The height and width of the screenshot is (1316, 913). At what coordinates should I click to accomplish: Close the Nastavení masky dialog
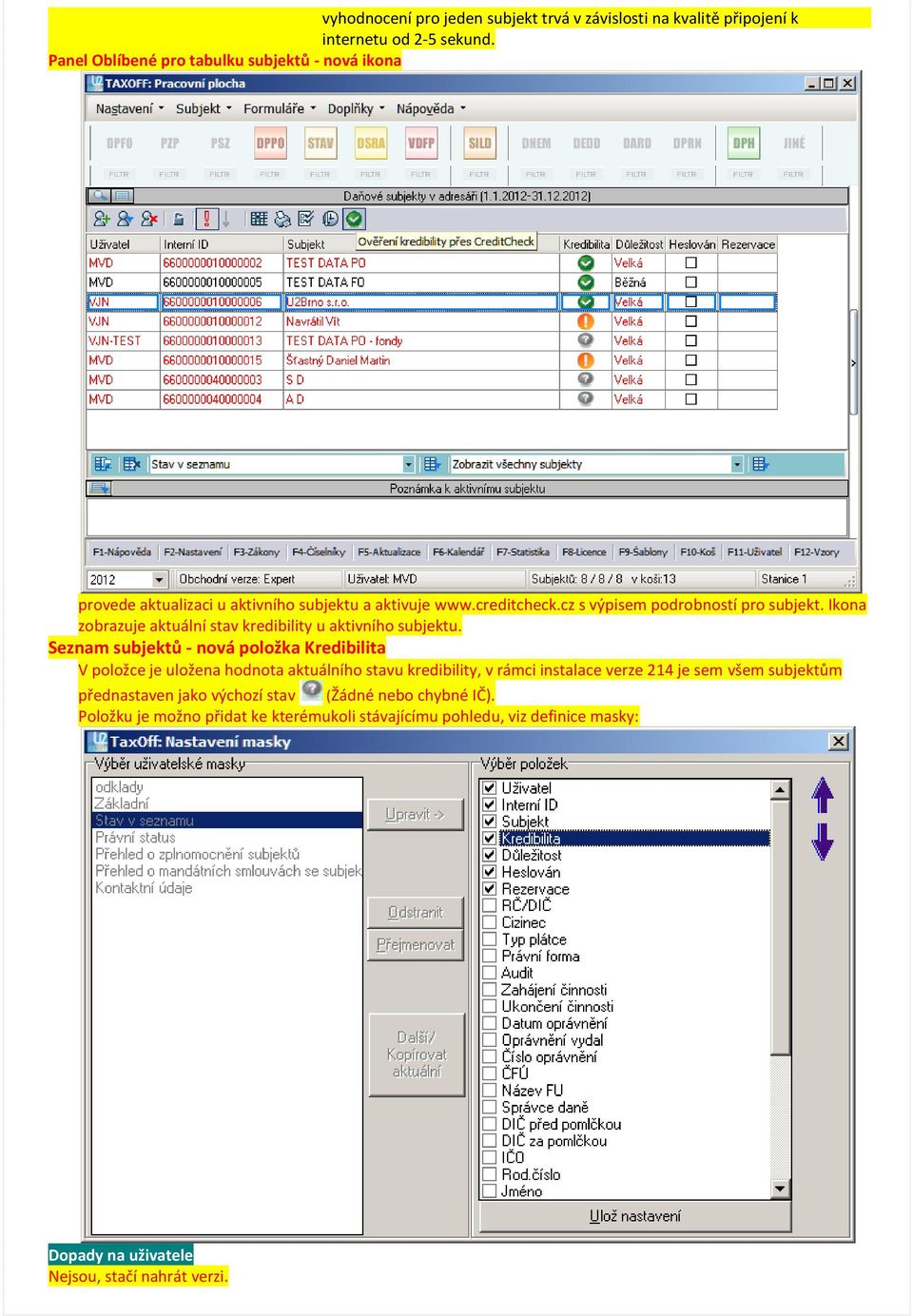point(839,741)
